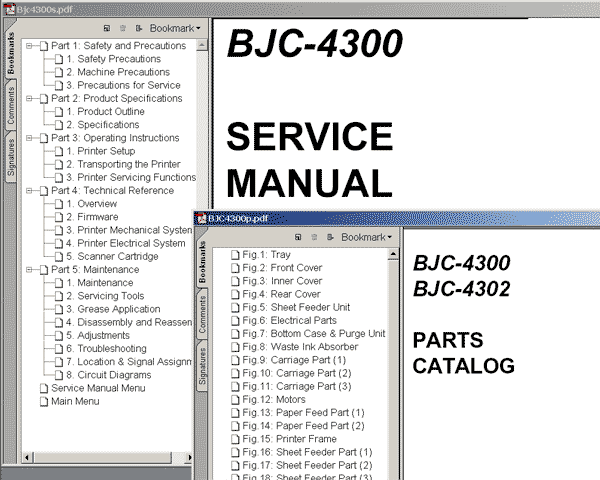Select Fig.8: Waste Ink Absorber bookmark
The image size is (600, 480).
[x=300, y=347]
